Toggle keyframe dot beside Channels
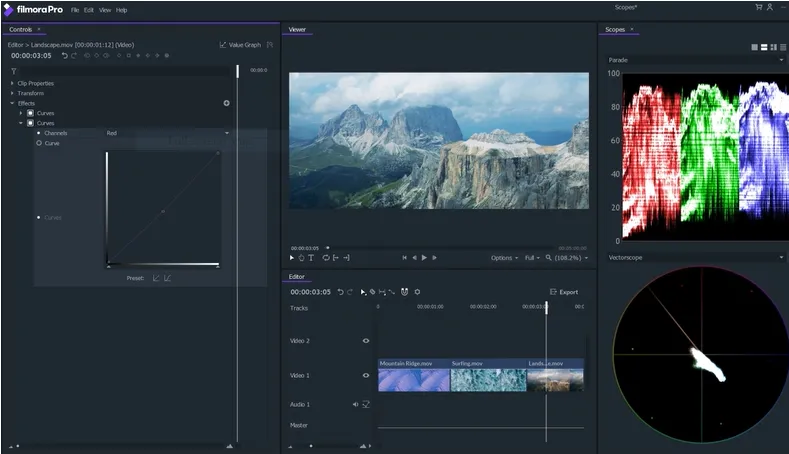 pos(39,133)
